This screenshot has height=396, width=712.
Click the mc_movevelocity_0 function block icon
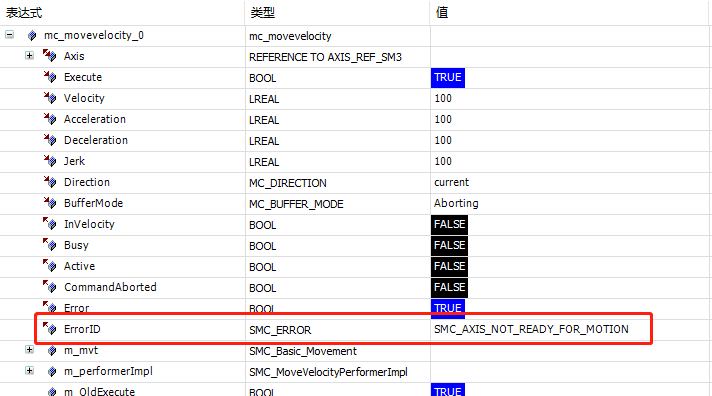[x=32, y=35]
